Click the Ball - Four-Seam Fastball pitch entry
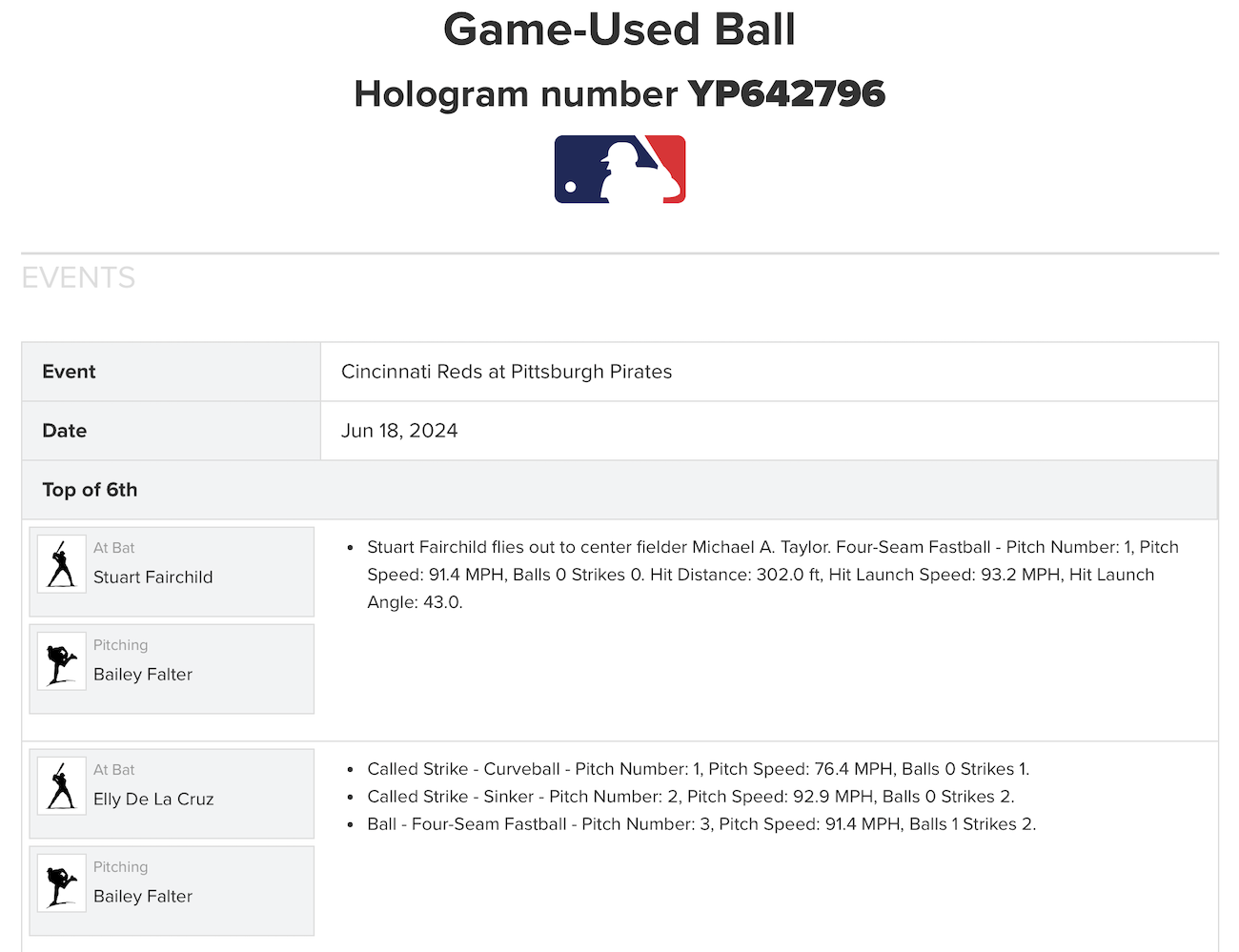 pyautogui.click(x=701, y=824)
